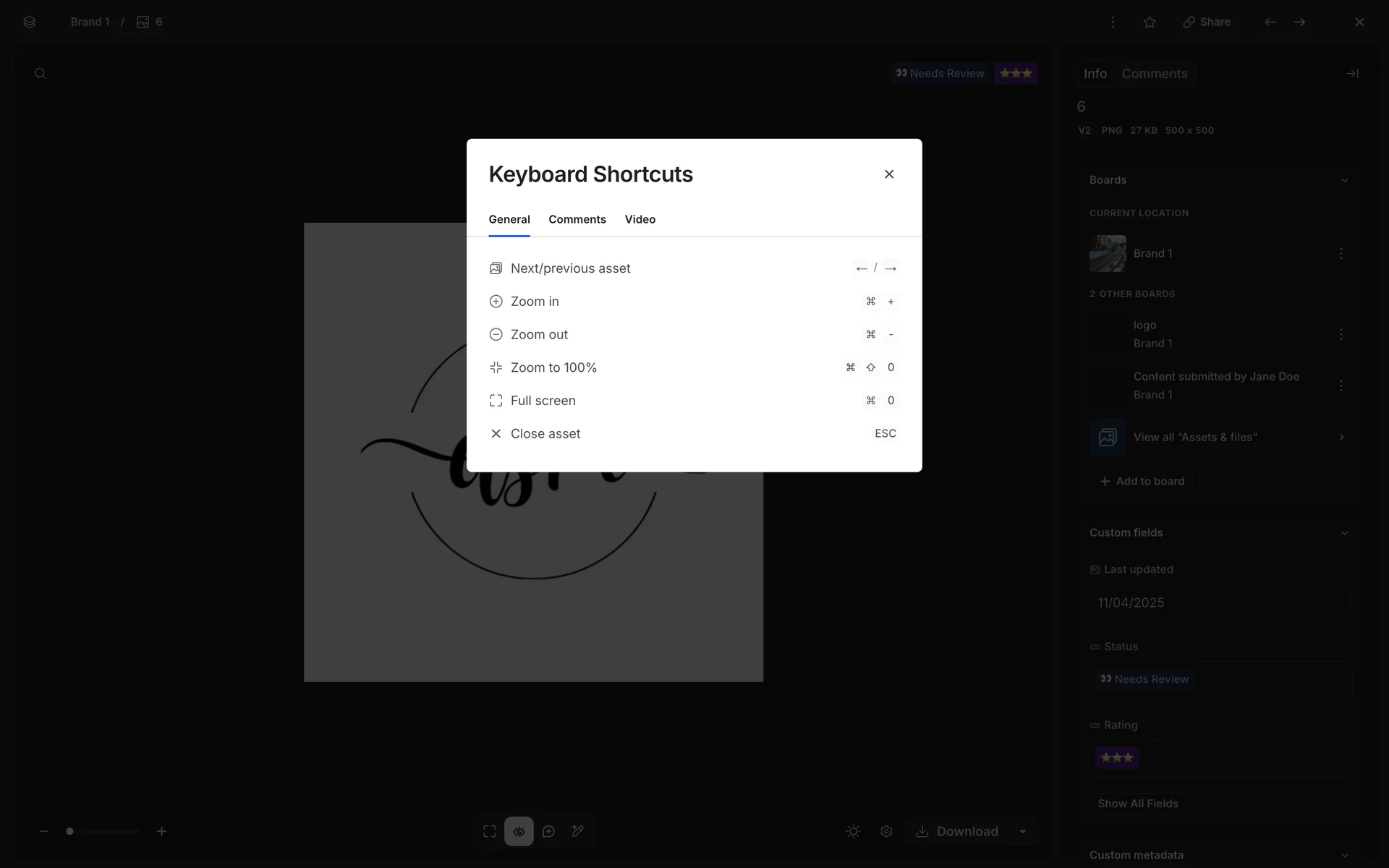The height and width of the screenshot is (868, 1389).
Task: Click the search magnifier icon
Action: pyautogui.click(x=41, y=74)
